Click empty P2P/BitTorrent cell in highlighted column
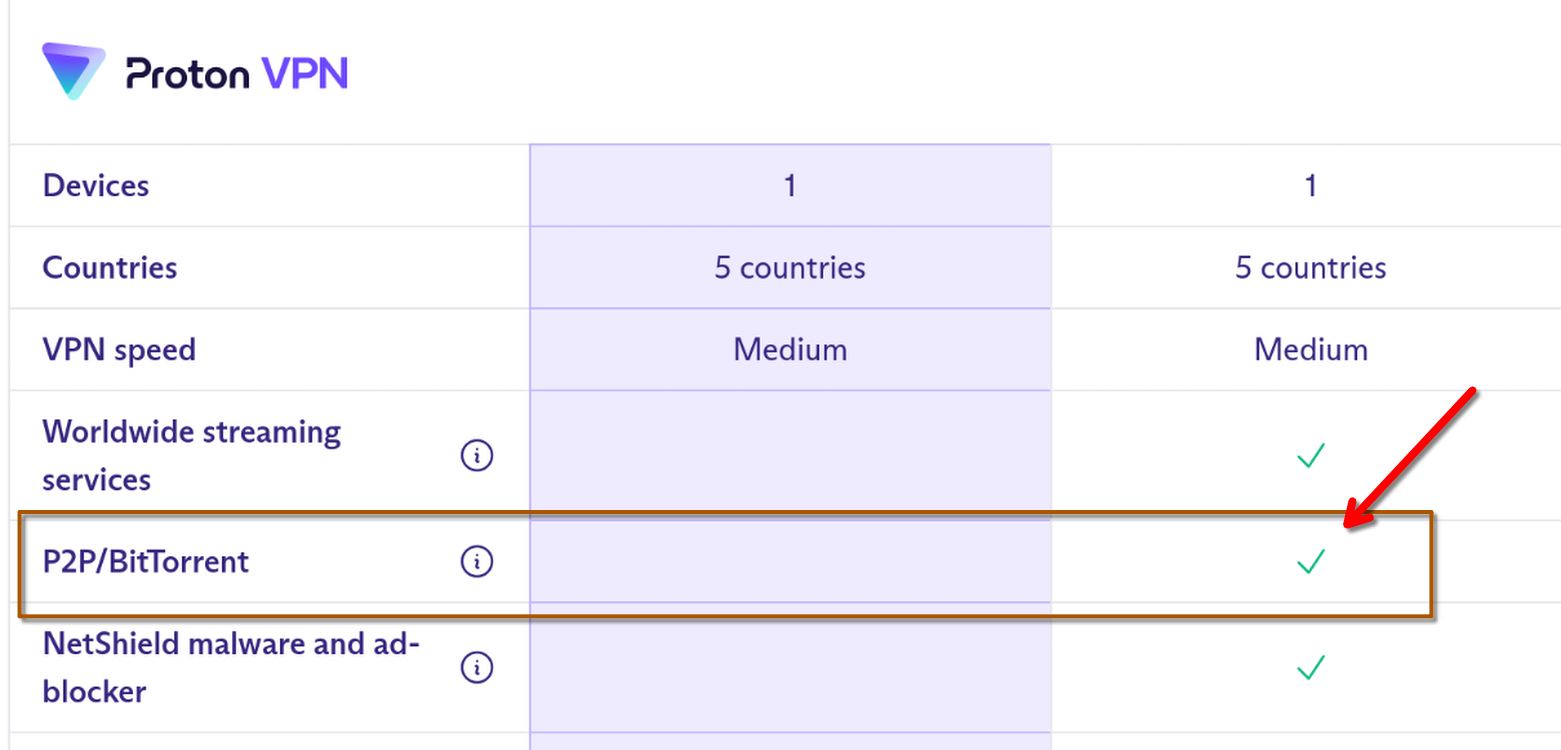1561x750 pixels. click(x=790, y=562)
